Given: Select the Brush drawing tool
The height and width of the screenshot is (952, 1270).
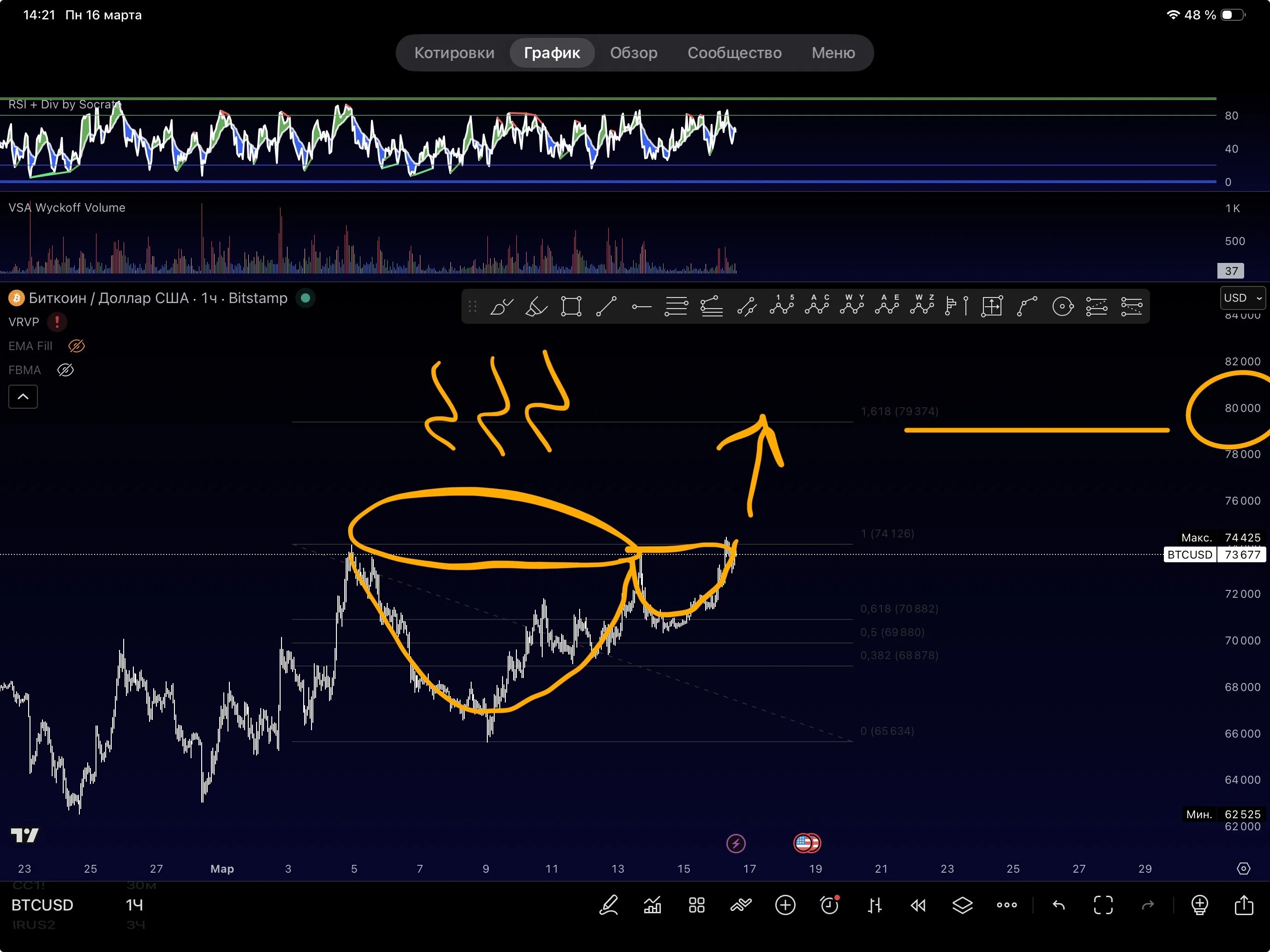Looking at the screenshot, I should click(501, 306).
